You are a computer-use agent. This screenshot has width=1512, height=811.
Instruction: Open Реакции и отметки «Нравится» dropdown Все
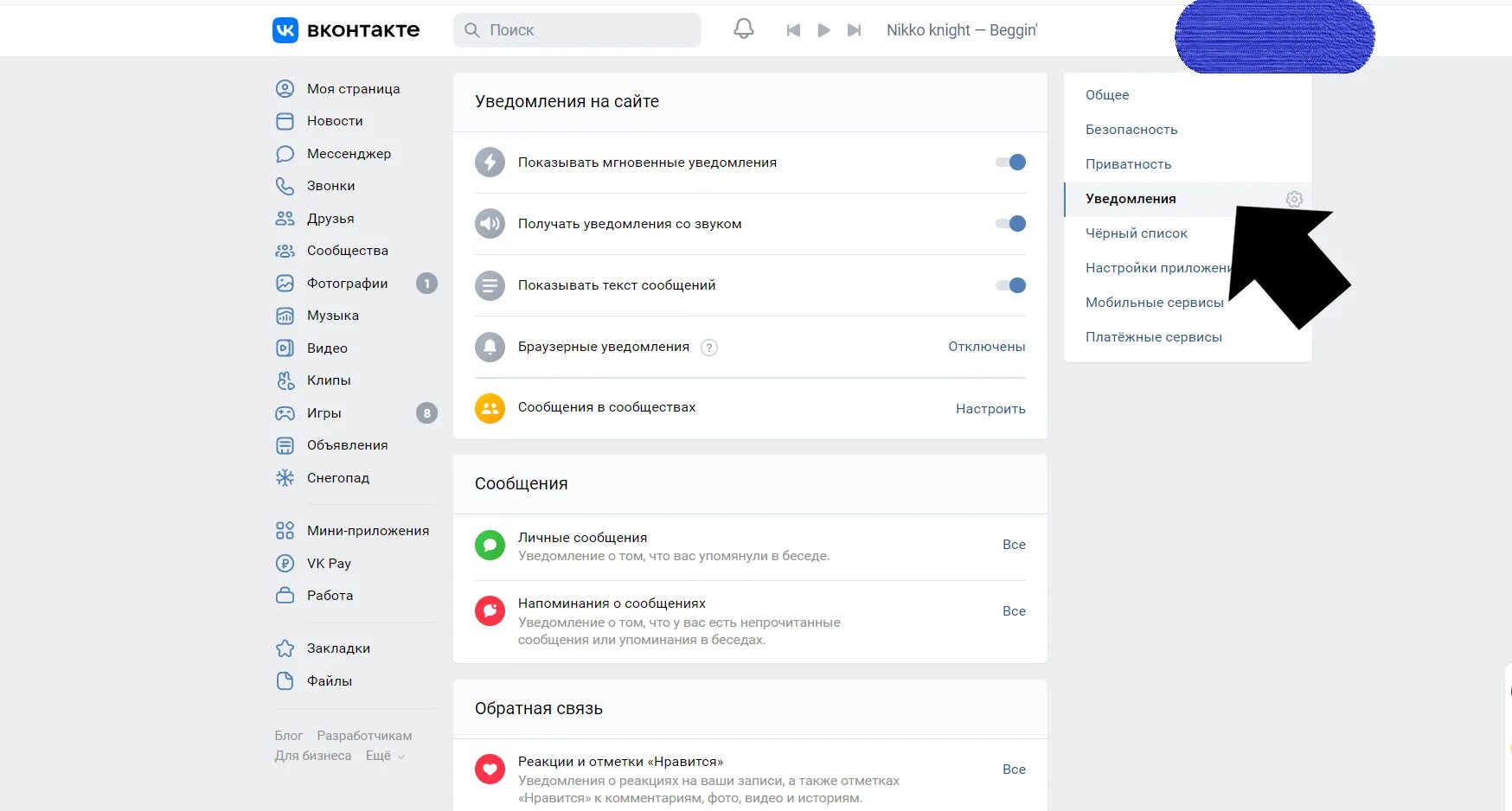1014,769
